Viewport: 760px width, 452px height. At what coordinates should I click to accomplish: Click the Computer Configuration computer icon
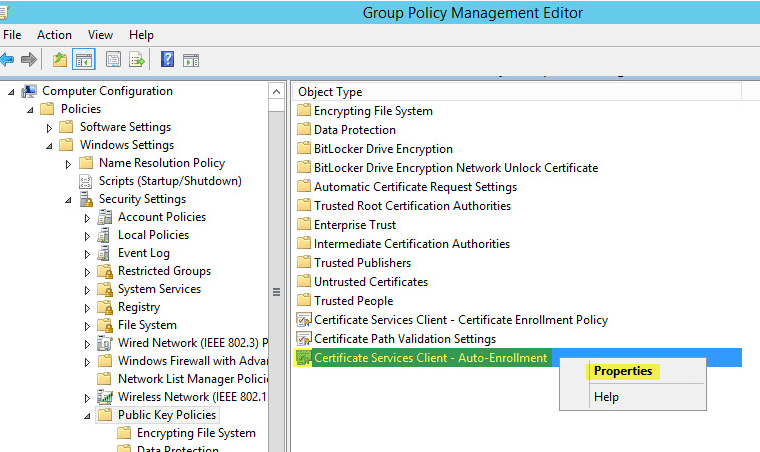pyautogui.click(x=29, y=91)
